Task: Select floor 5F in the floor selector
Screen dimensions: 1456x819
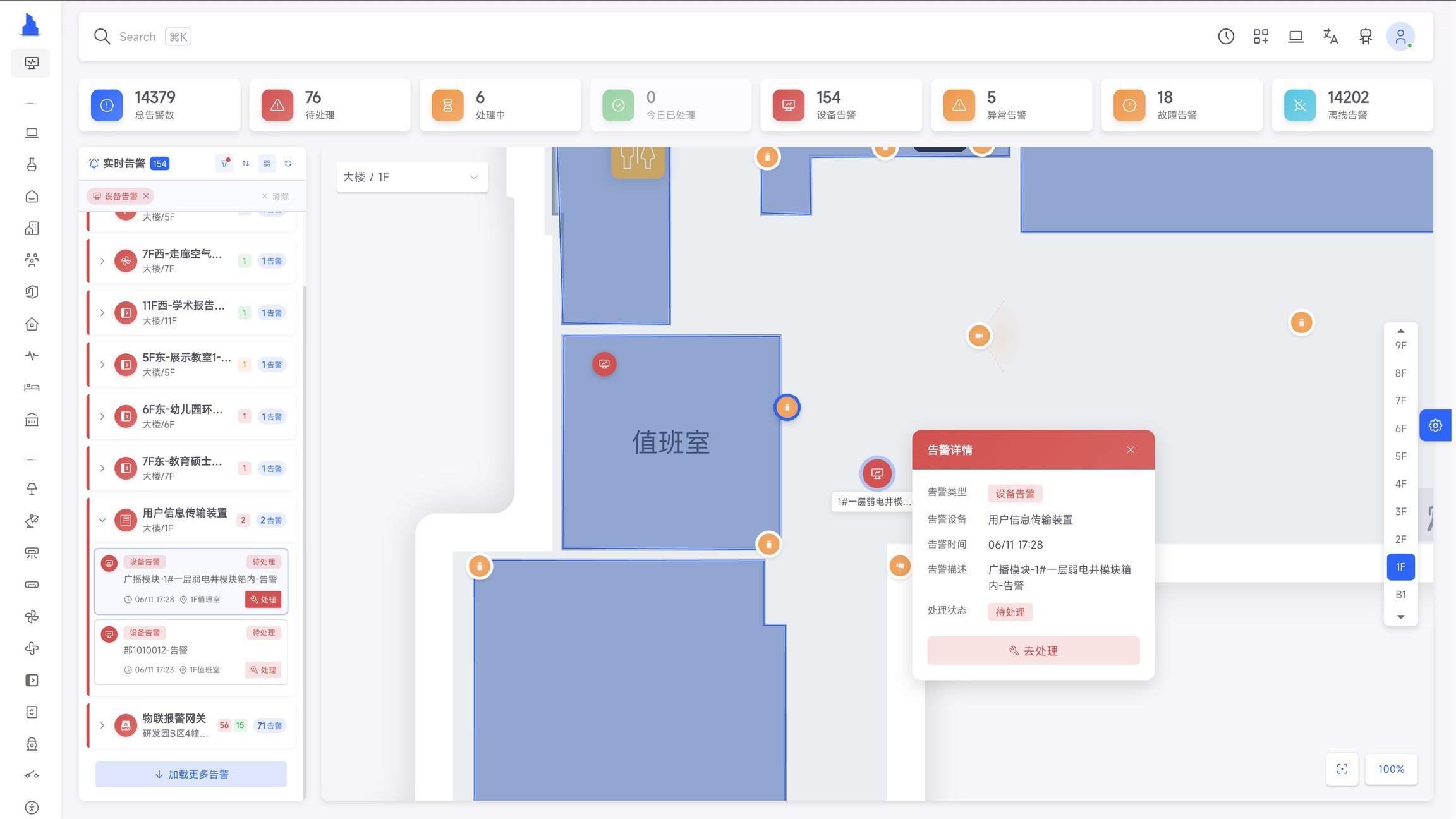Action: tap(1400, 456)
